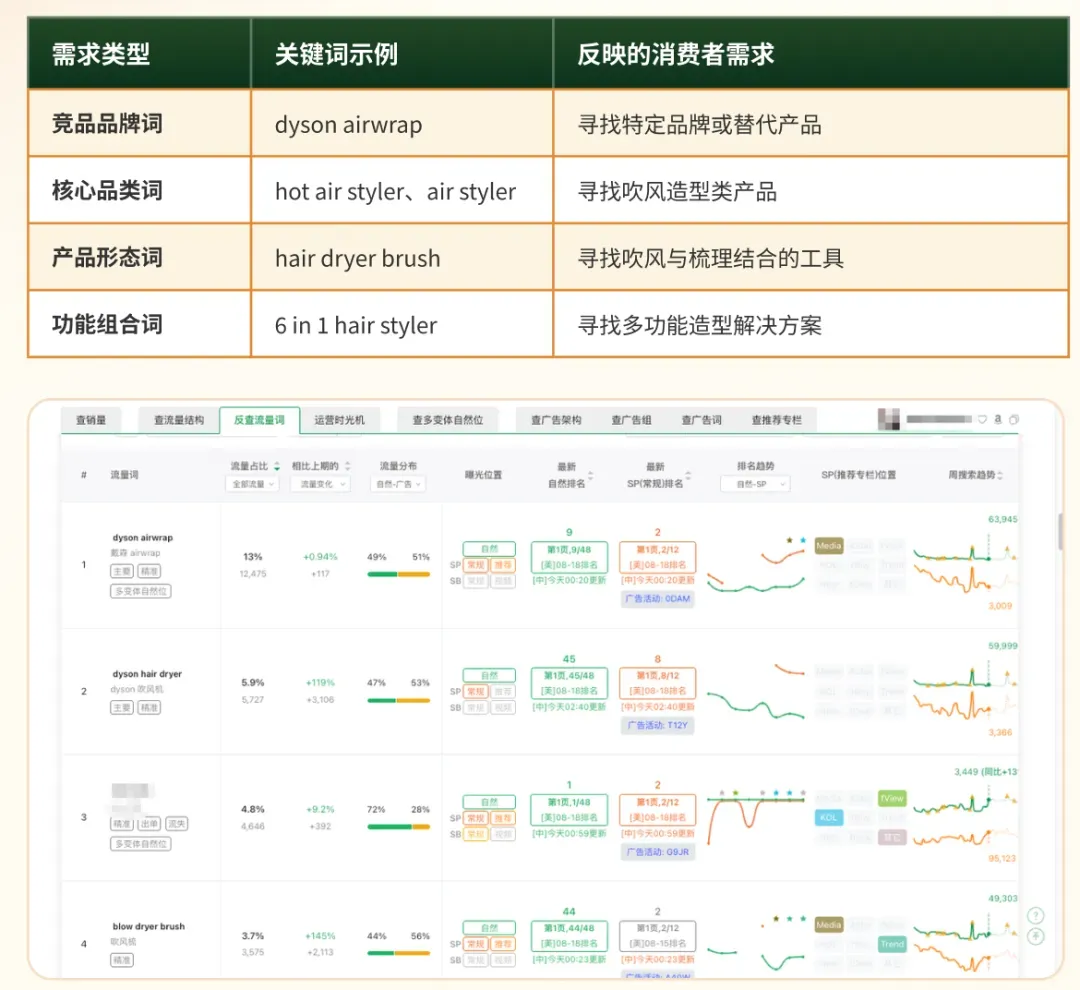Click traffic distribution bar for dyson hair dryer
This screenshot has width=1080, height=990.
(x=398, y=701)
